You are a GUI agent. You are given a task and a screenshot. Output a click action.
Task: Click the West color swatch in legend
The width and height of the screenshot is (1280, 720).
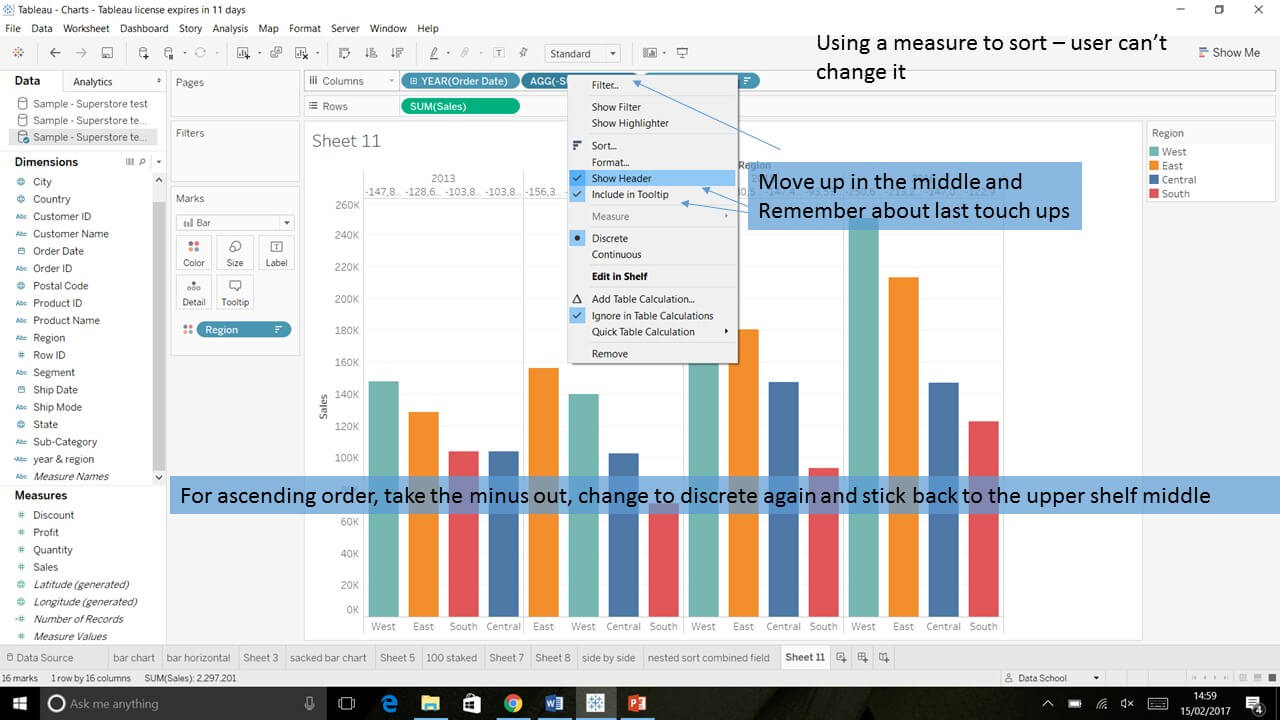(1156, 152)
